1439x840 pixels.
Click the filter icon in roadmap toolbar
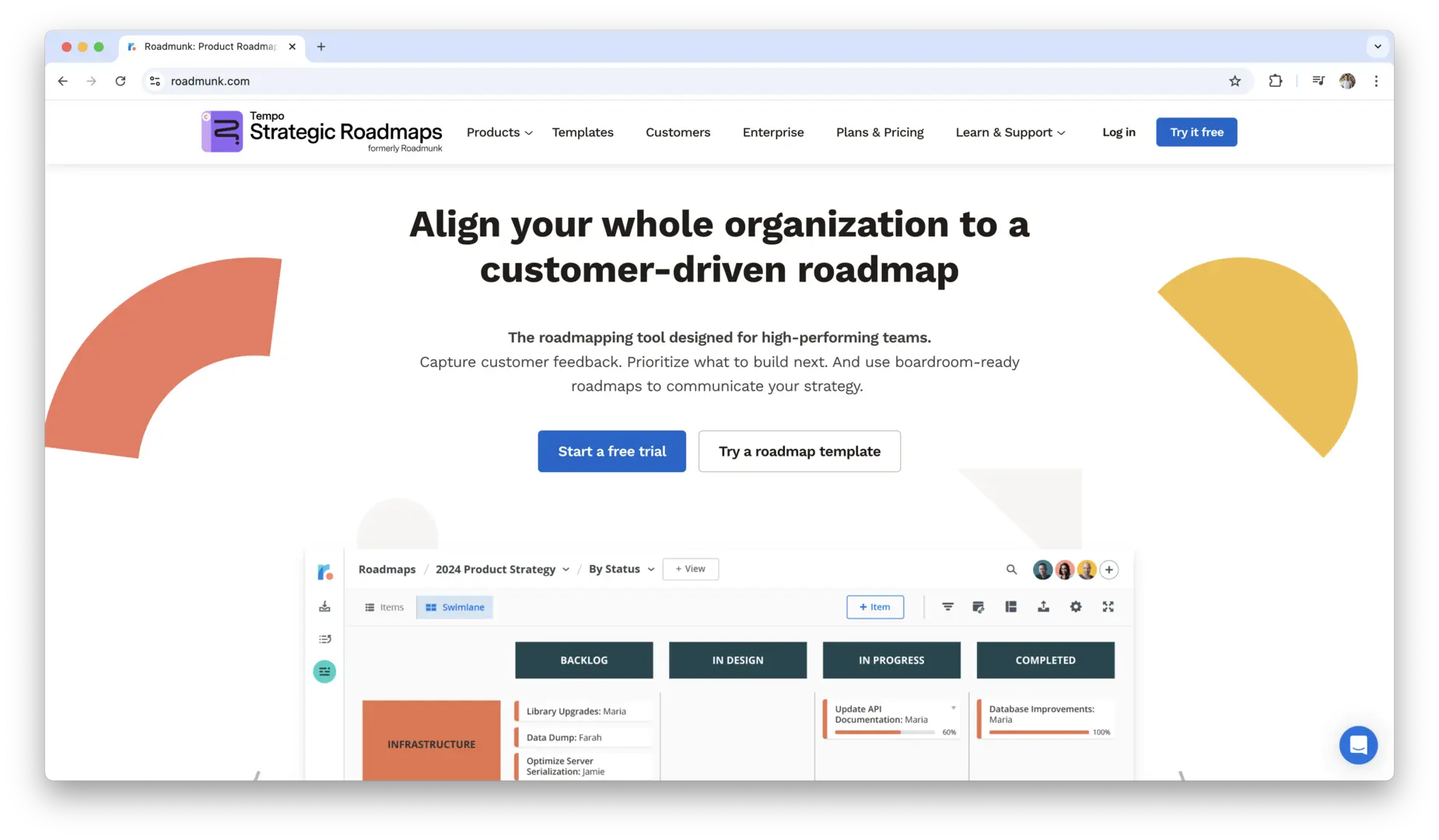pyautogui.click(x=947, y=607)
